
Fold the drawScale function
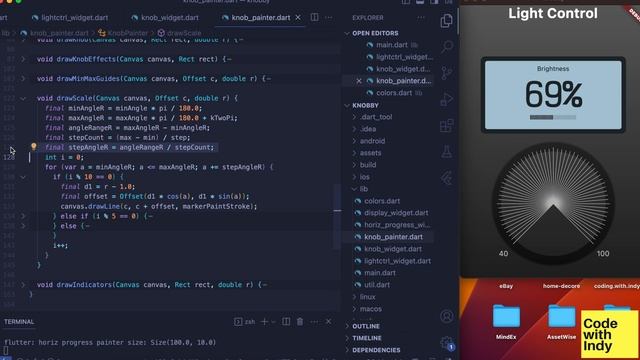click(x=23, y=98)
